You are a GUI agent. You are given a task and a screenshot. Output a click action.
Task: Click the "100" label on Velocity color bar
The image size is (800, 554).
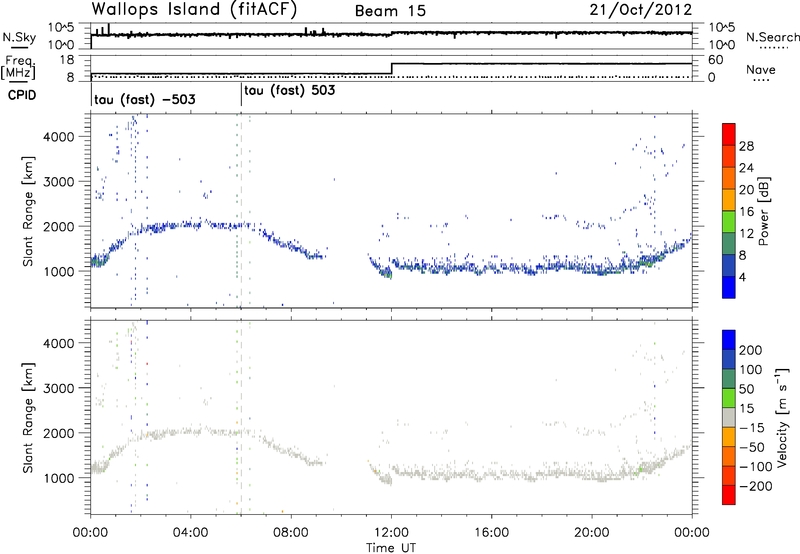click(x=751, y=370)
